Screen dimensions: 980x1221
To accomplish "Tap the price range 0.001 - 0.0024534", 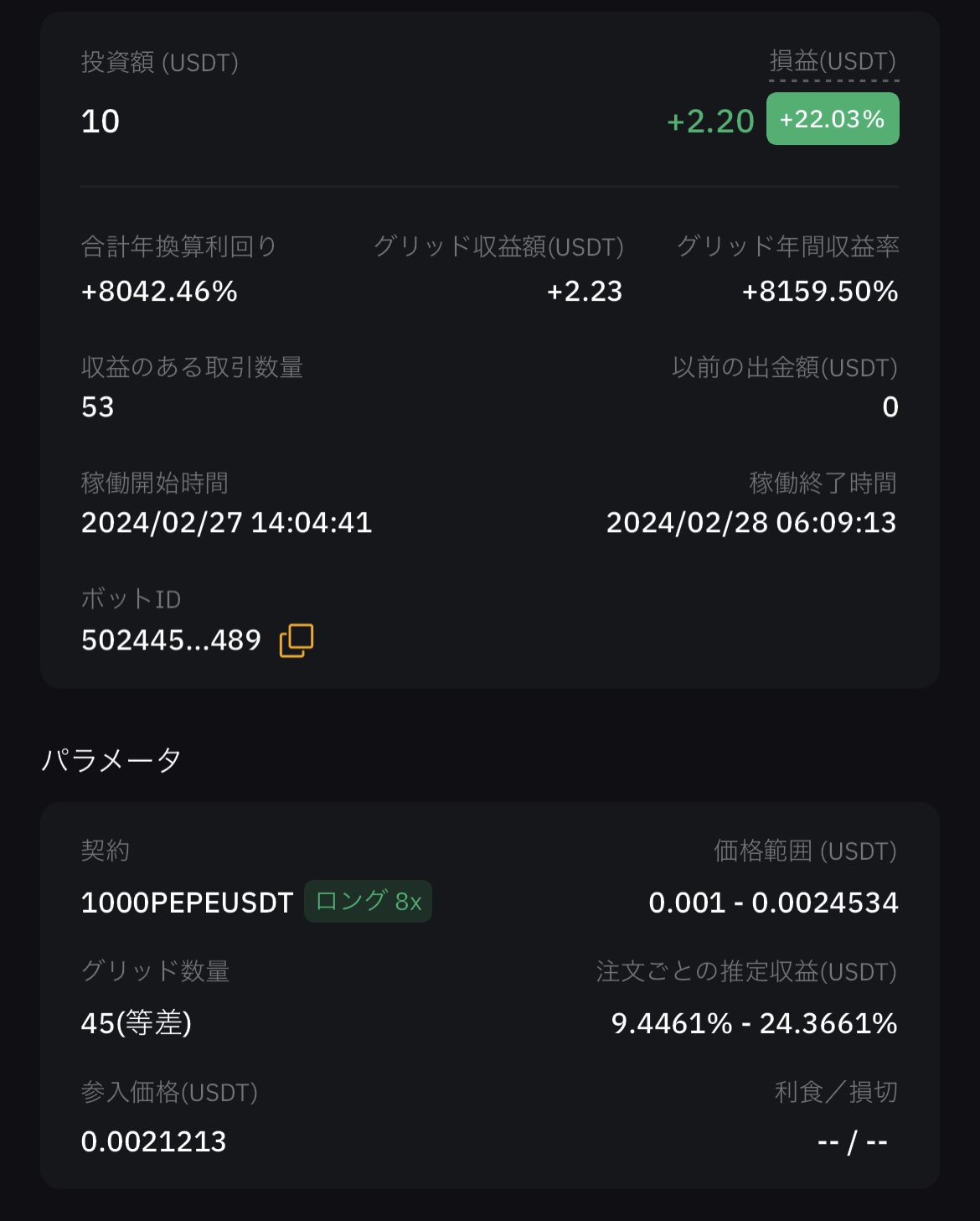I will tap(773, 903).
